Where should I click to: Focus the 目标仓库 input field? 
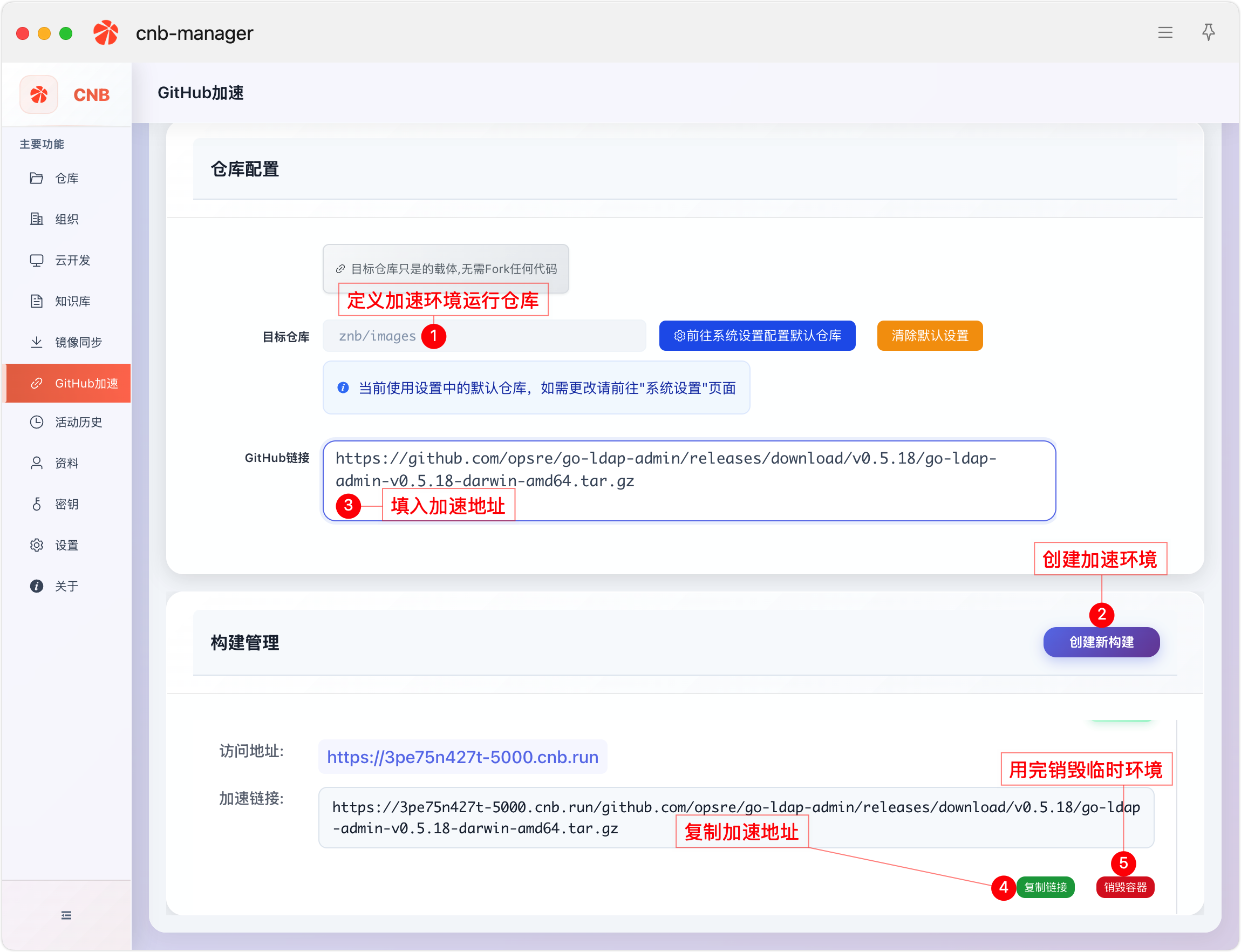(x=485, y=336)
